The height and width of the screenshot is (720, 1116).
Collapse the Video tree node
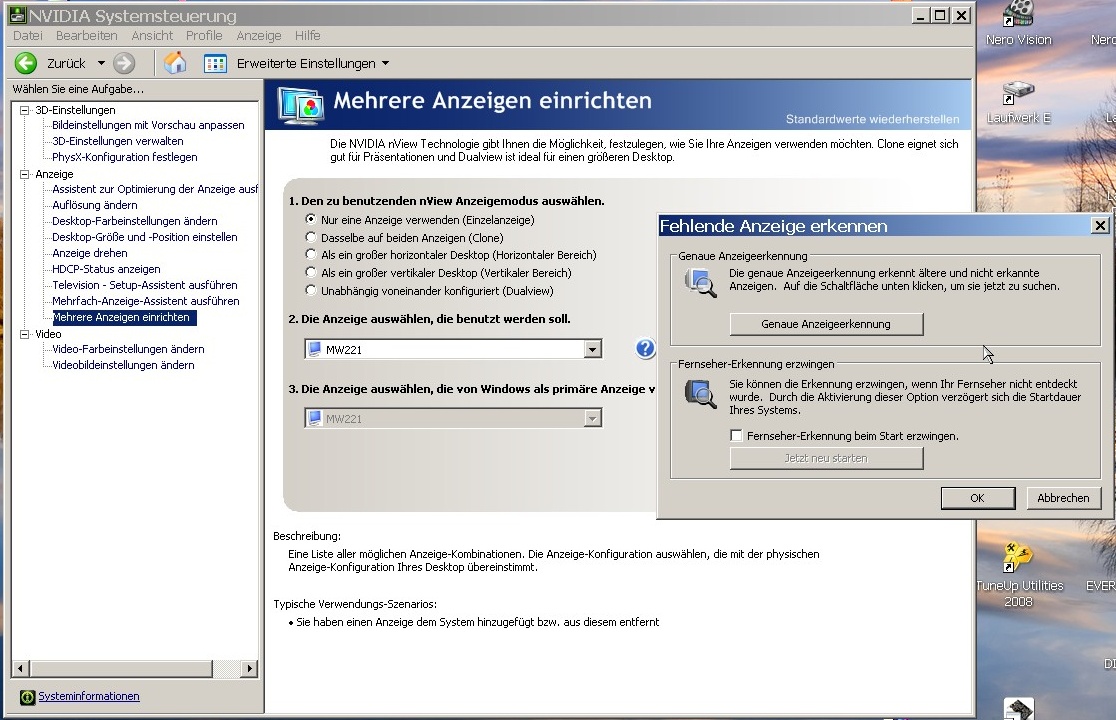coord(25,334)
